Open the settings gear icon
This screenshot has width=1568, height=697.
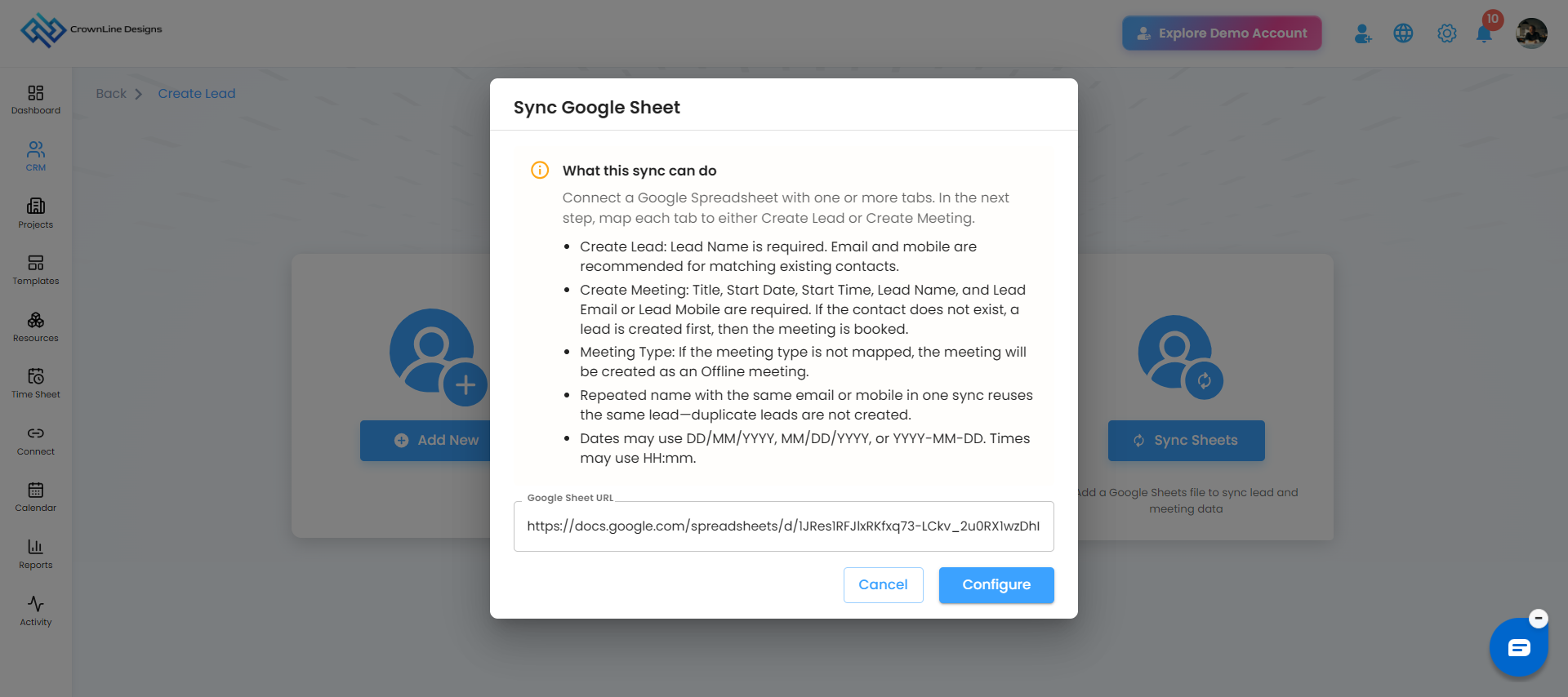tap(1447, 33)
